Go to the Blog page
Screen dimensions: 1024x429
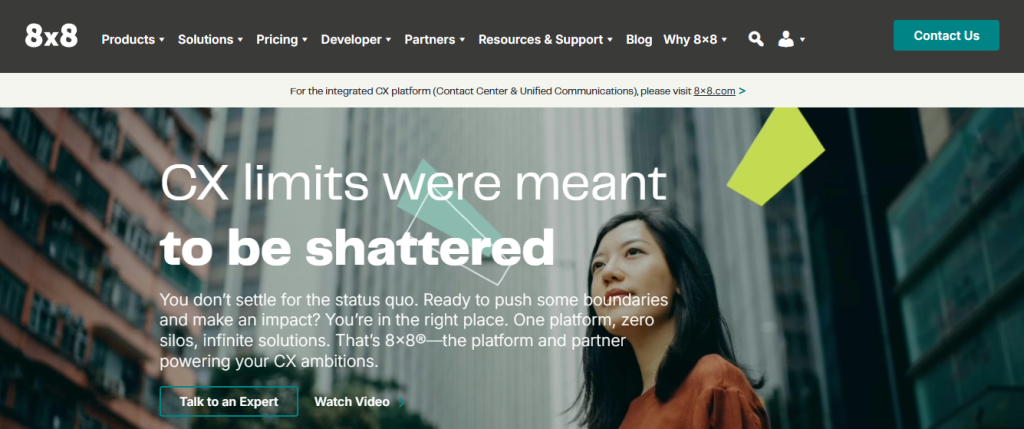[x=639, y=39]
